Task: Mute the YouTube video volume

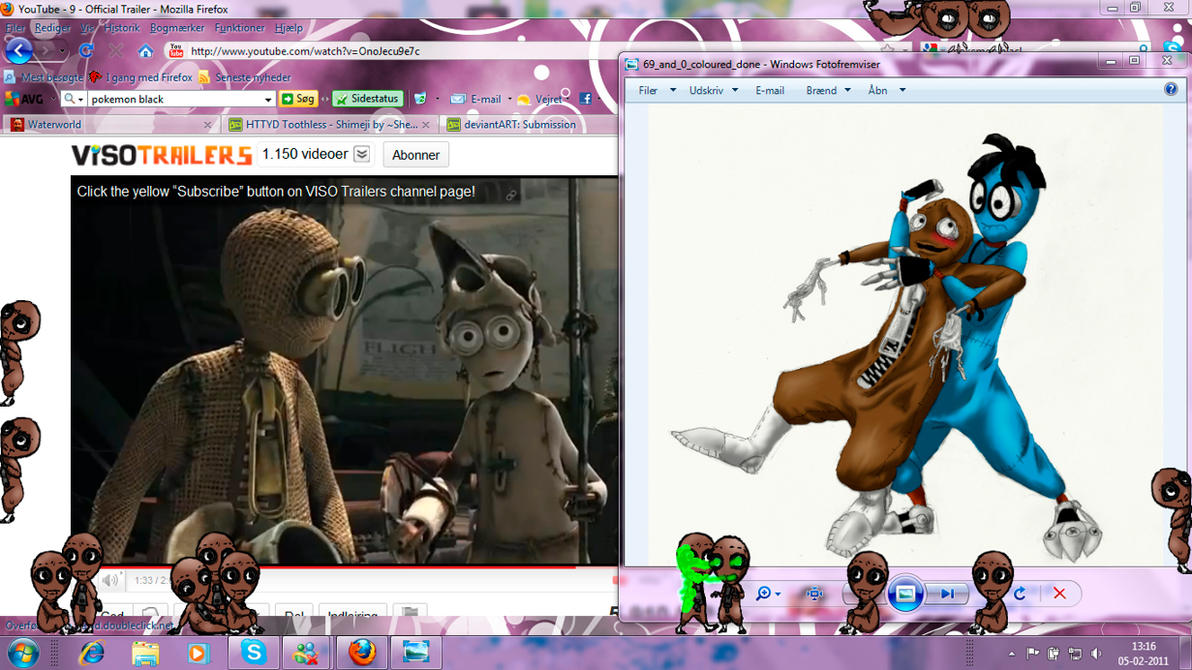Action: [111, 580]
